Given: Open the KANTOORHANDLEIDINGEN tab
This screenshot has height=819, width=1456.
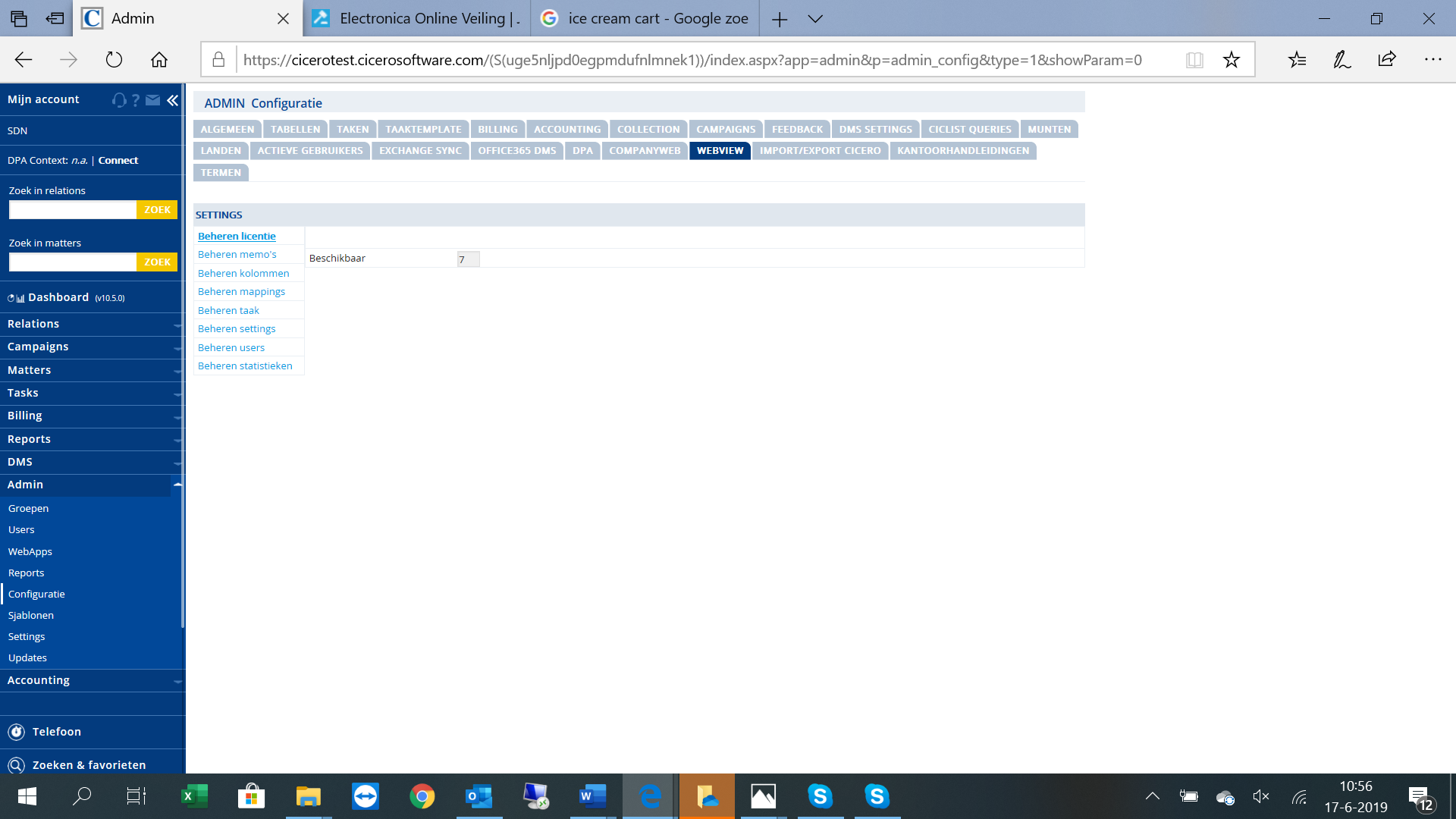Looking at the screenshot, I should pos(963,151).
